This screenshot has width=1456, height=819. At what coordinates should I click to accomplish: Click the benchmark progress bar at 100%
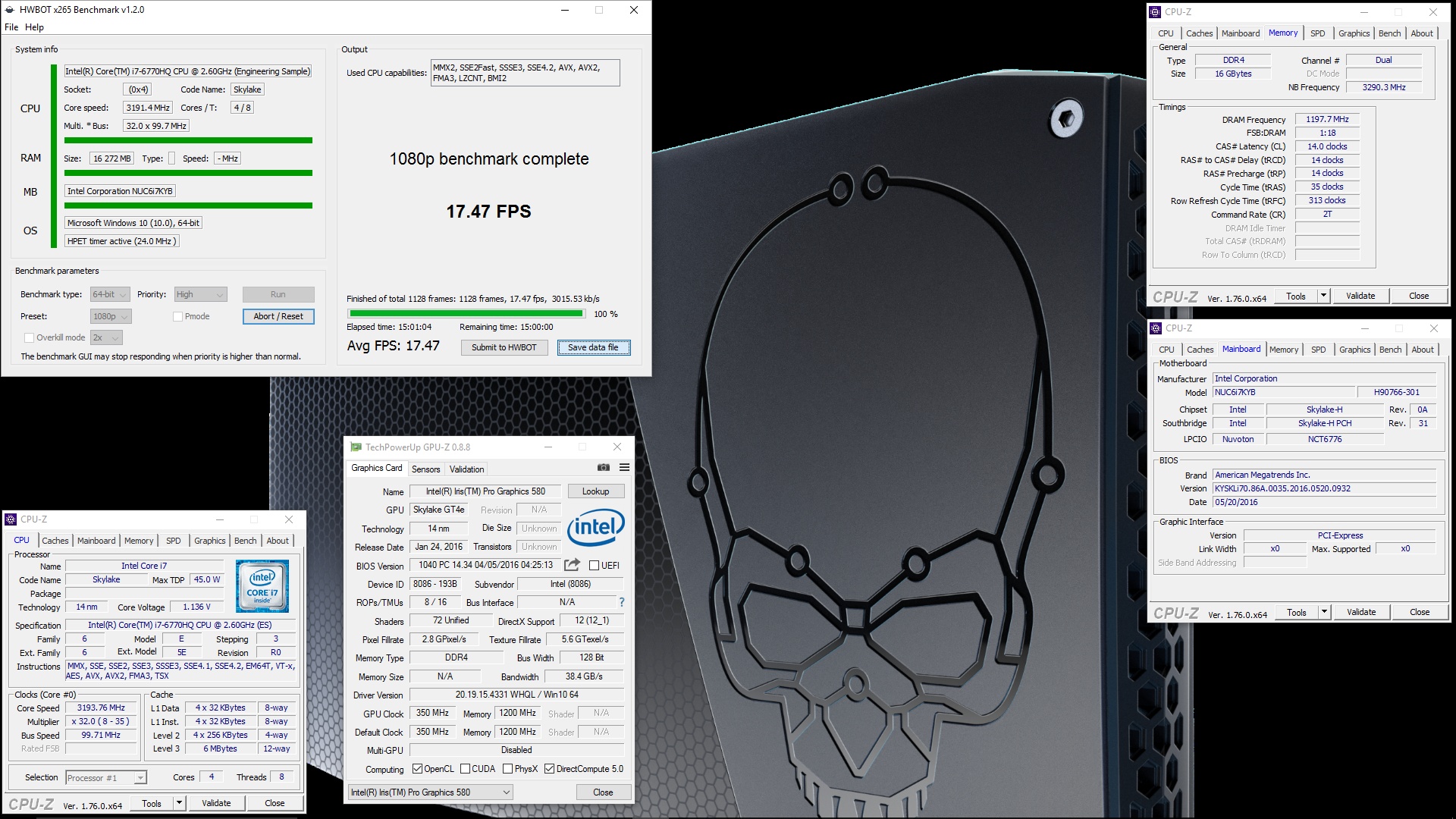point(466,313)
